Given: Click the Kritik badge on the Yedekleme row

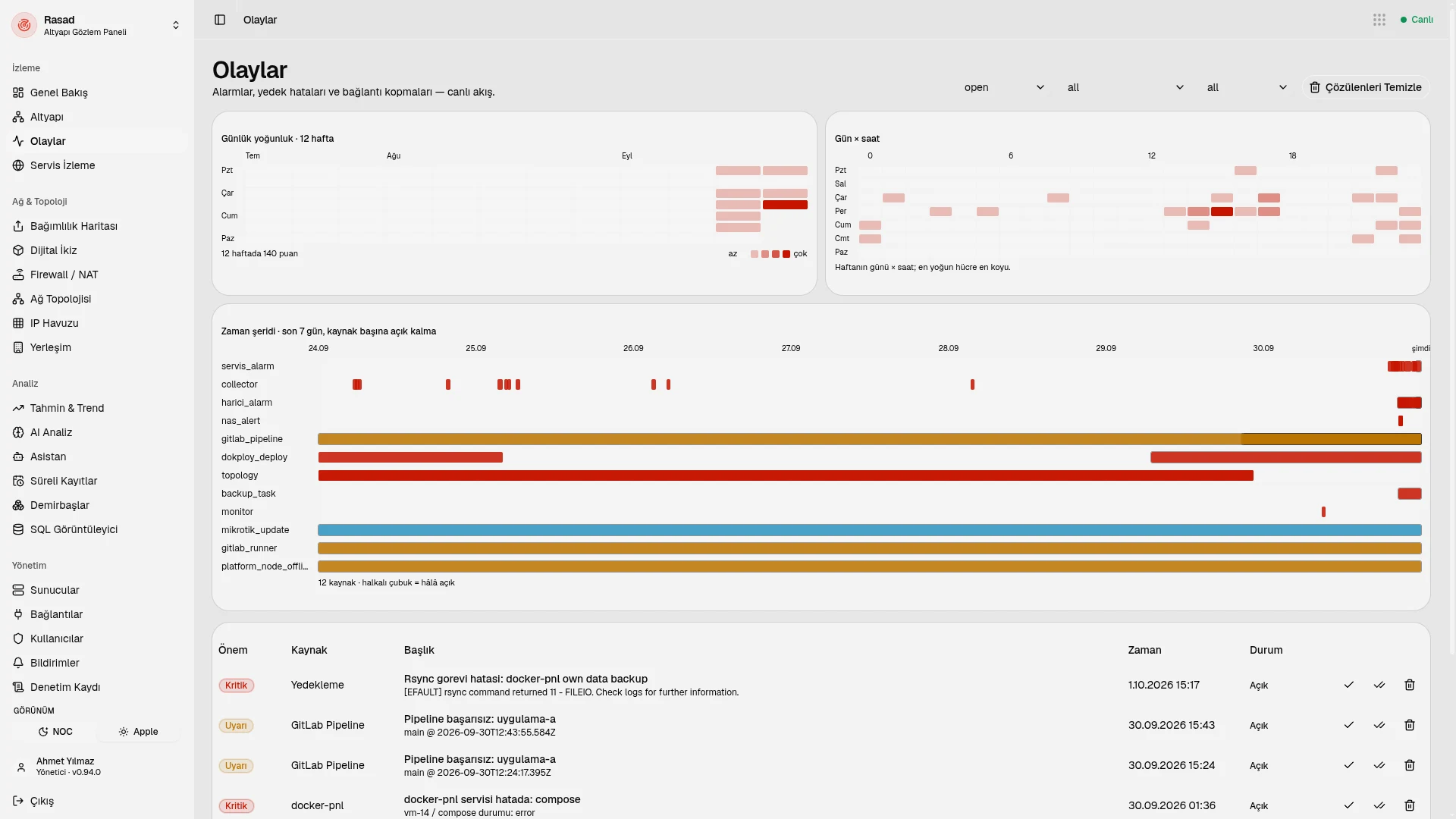Looking at the screenshot, I should pyautogui.click(x=237, y=686).
